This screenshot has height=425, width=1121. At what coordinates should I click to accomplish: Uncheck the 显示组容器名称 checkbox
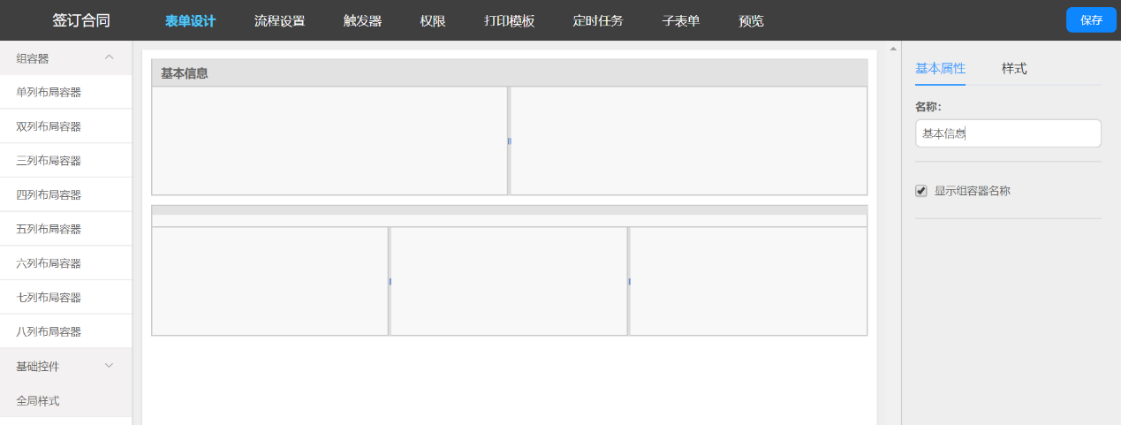tap(921, 191)
